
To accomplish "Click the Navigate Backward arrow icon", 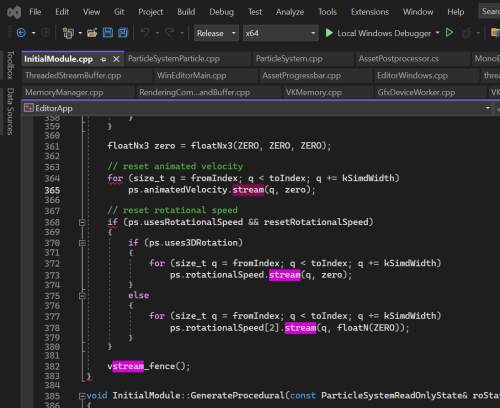I will (21, 33).
